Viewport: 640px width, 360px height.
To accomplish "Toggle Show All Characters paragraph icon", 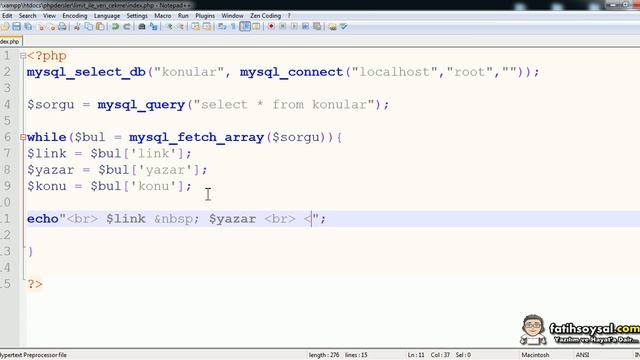I will pos(233,27).
